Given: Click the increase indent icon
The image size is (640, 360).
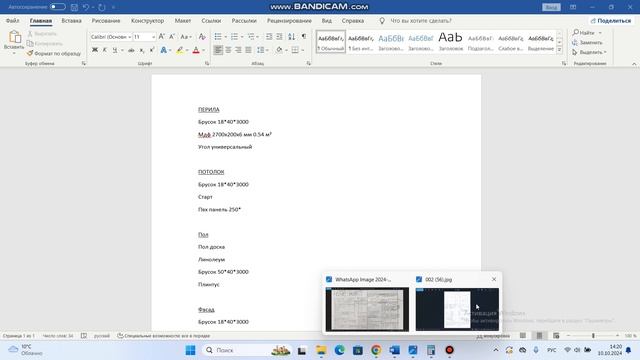Looking at the screenshot, I should (x=279, y=37).
